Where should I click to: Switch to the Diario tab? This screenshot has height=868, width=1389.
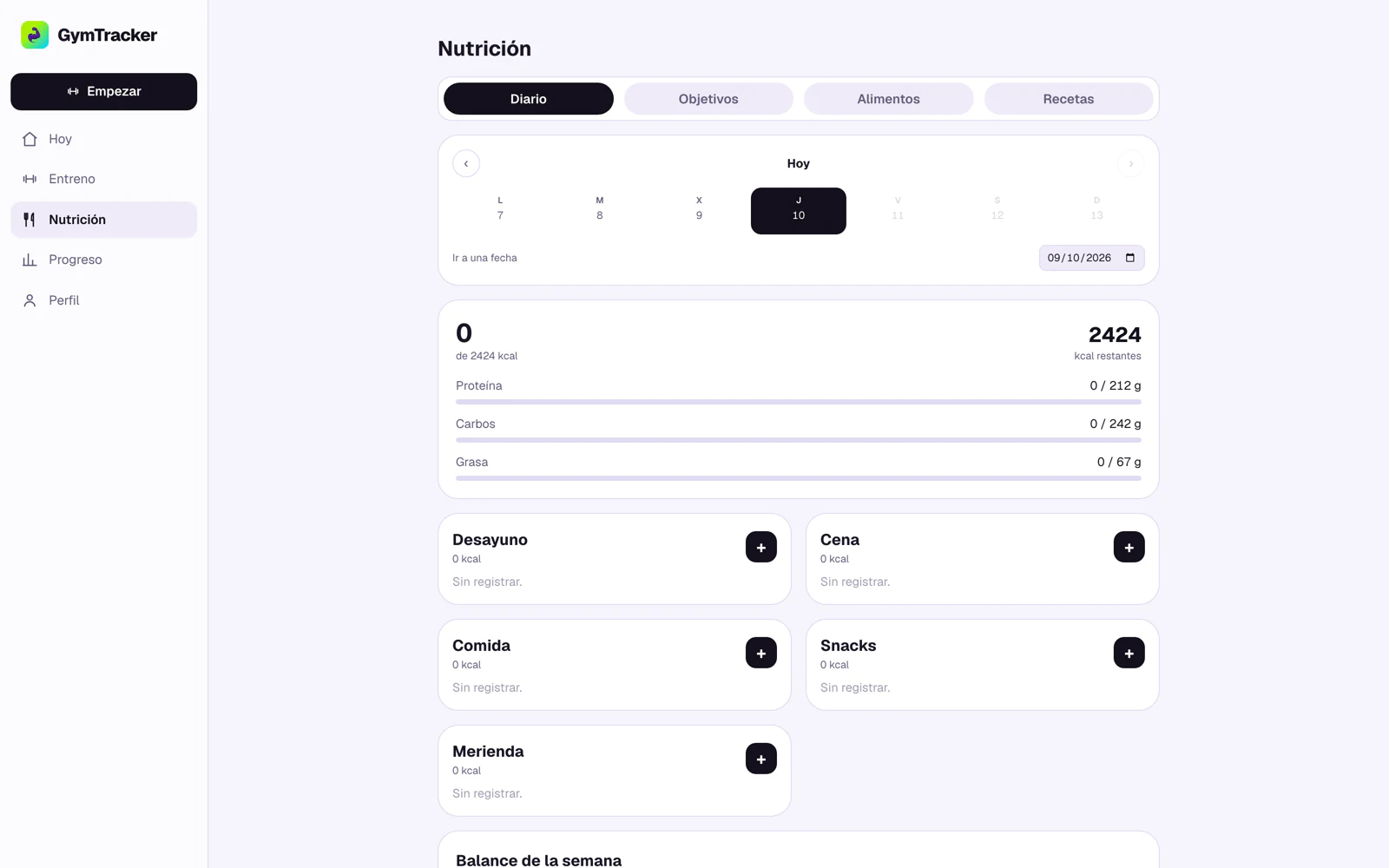point(529,99)
